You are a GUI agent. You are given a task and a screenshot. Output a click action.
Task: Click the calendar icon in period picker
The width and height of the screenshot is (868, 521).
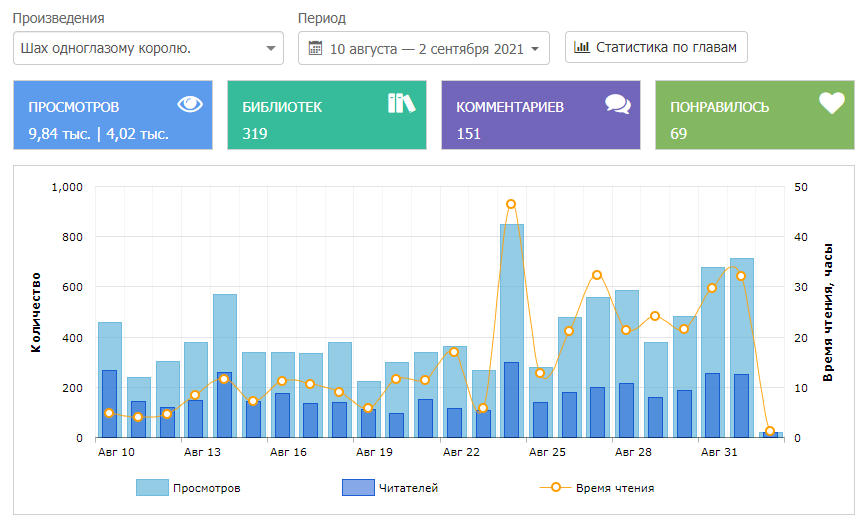[x=316, y=48]
